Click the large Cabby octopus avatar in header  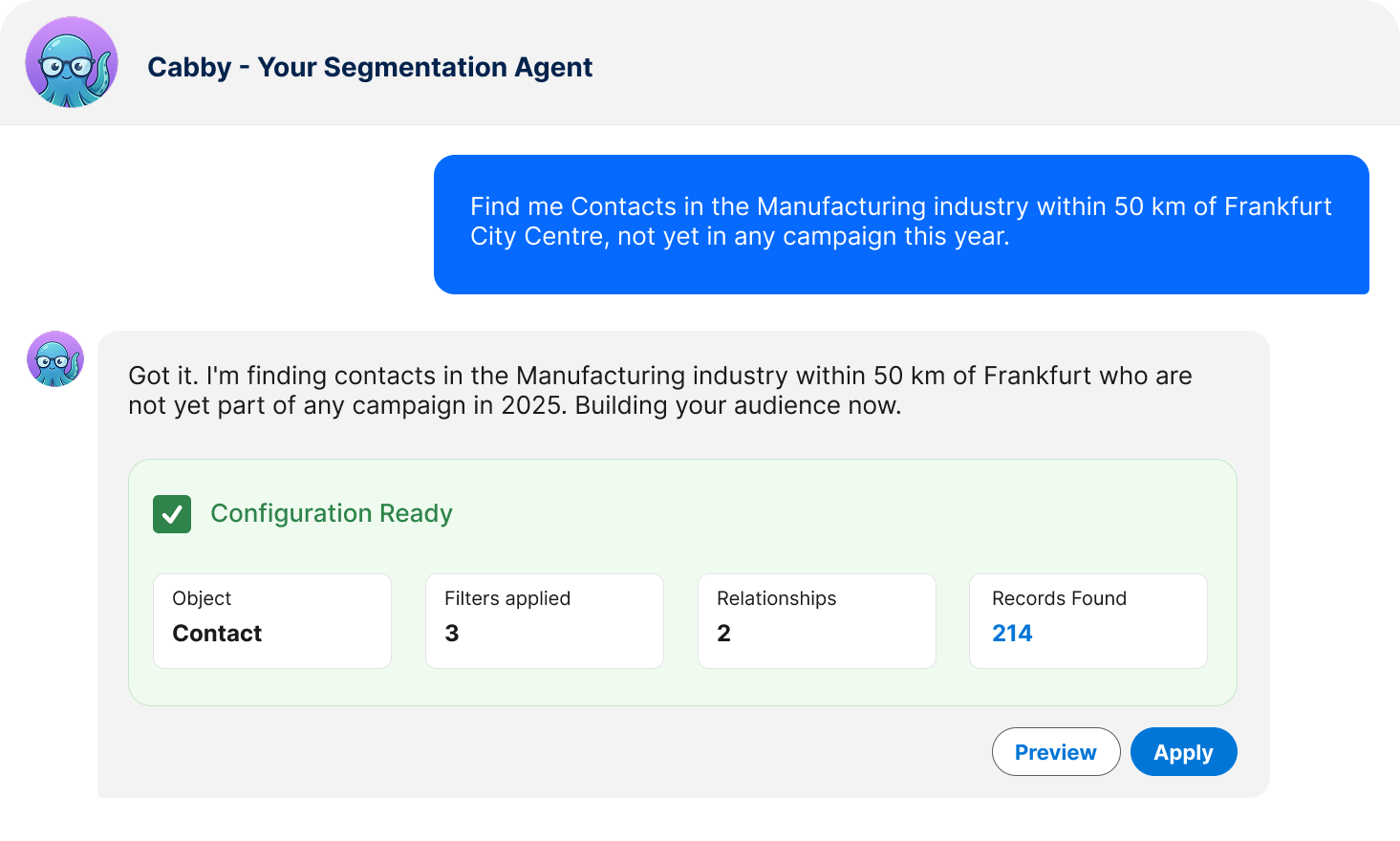[x=72, y=63]
